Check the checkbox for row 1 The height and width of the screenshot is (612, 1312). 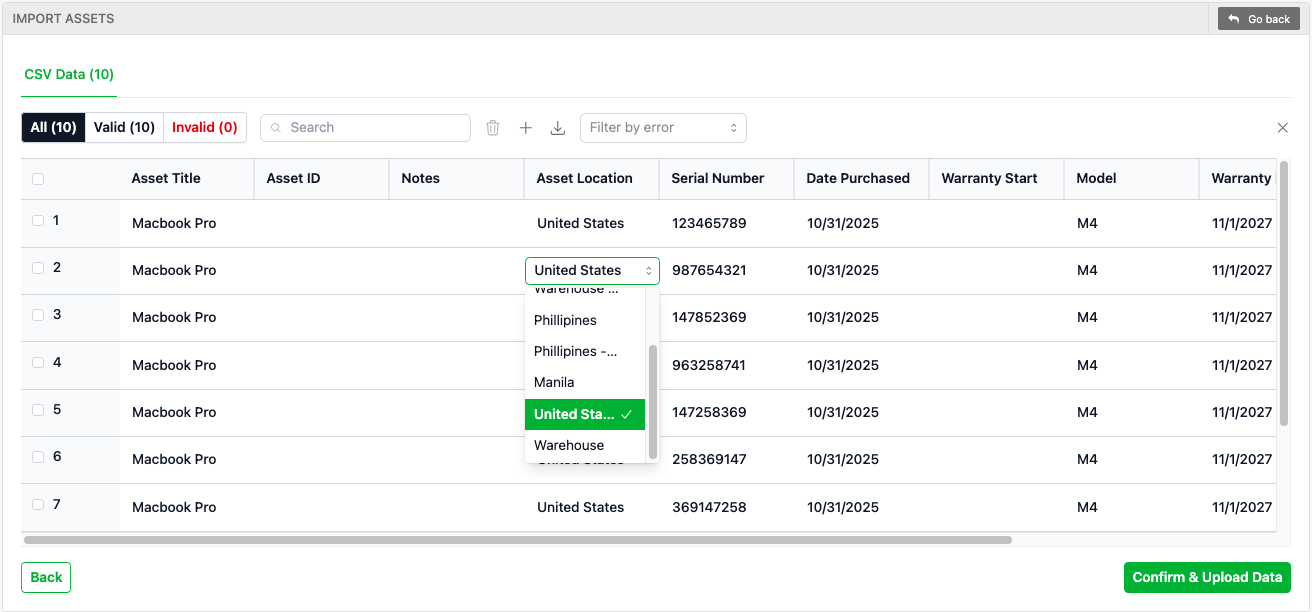[x=38, y=221]
